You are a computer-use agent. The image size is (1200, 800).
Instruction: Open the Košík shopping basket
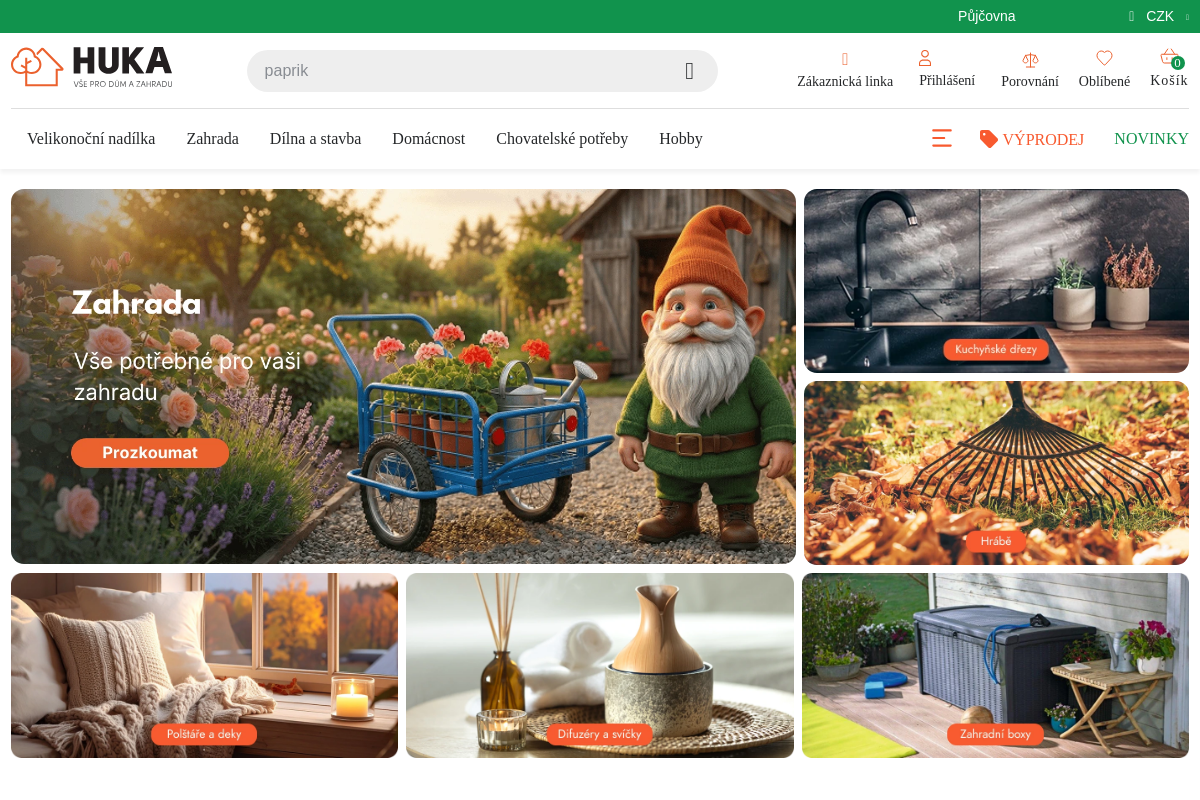pos(1168,58)
